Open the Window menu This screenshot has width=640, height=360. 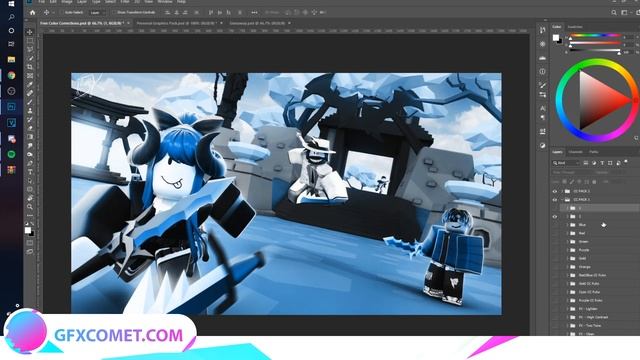point(165,2)
